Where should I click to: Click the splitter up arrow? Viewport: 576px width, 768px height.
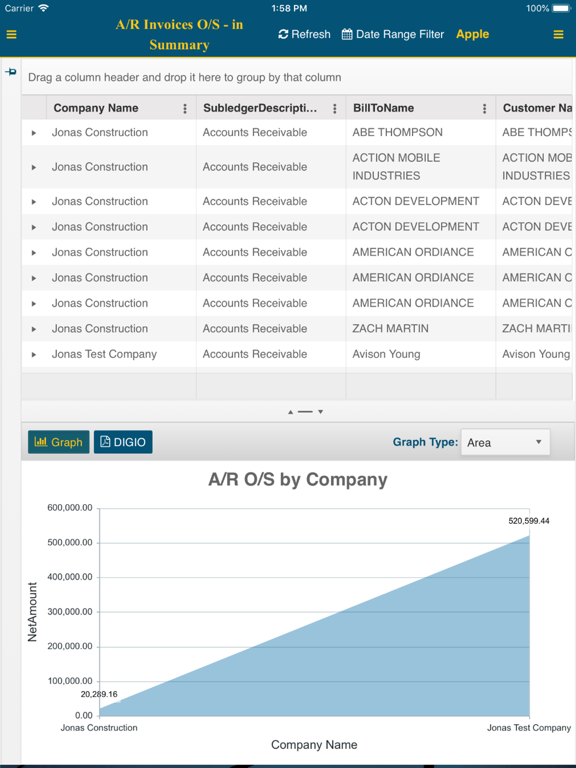click(290, 412)
